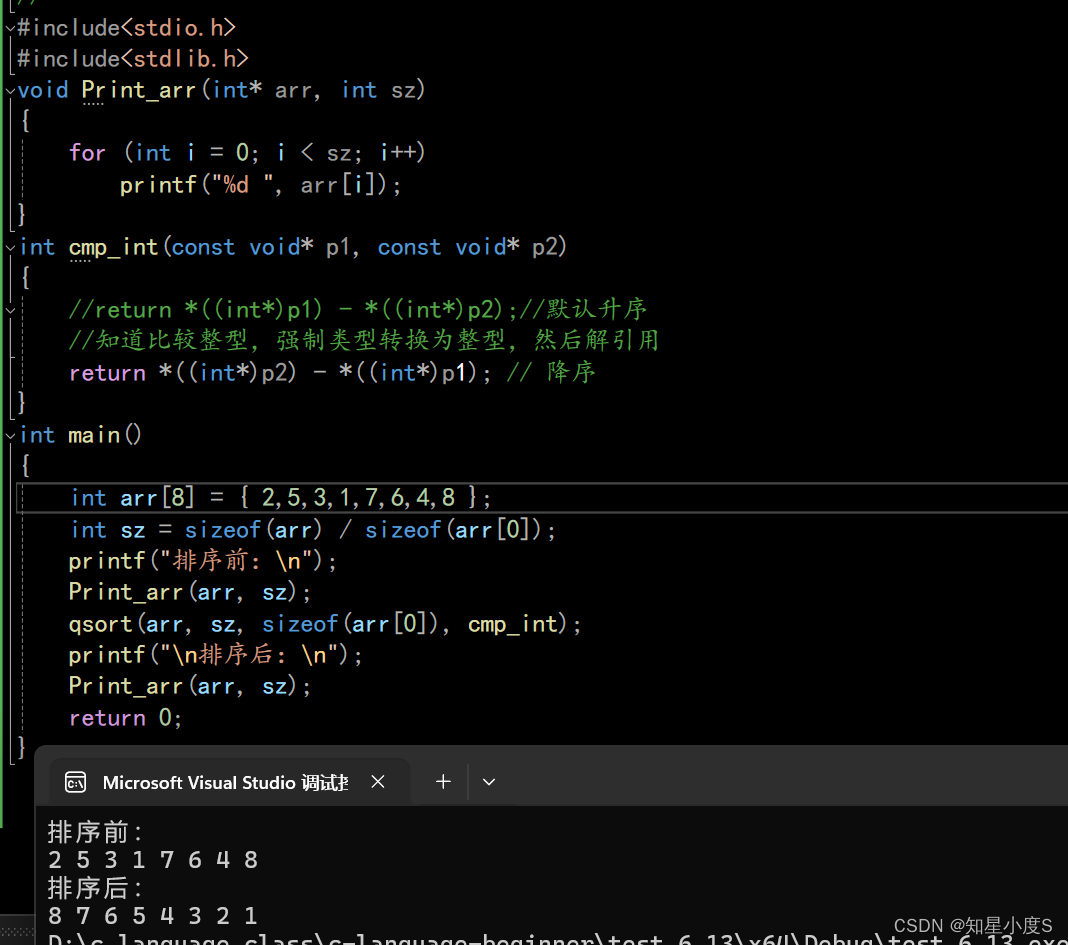Collapse the #include block fold arrow
The height and width of the screenshot is (945, 1068).
(x=10, y=29)
